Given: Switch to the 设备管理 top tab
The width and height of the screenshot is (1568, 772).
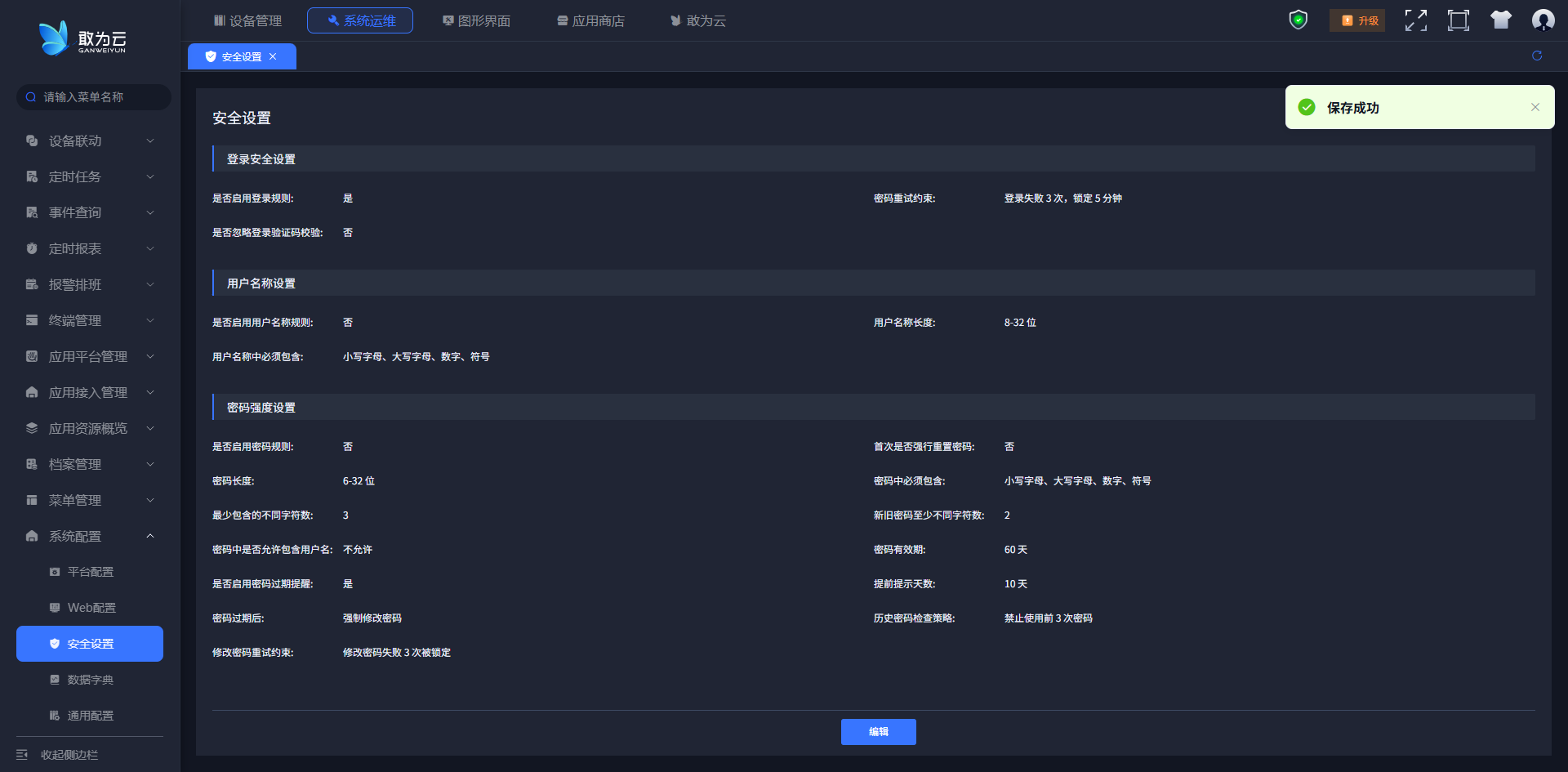Looking at the screenshot, I should point(247,20).
